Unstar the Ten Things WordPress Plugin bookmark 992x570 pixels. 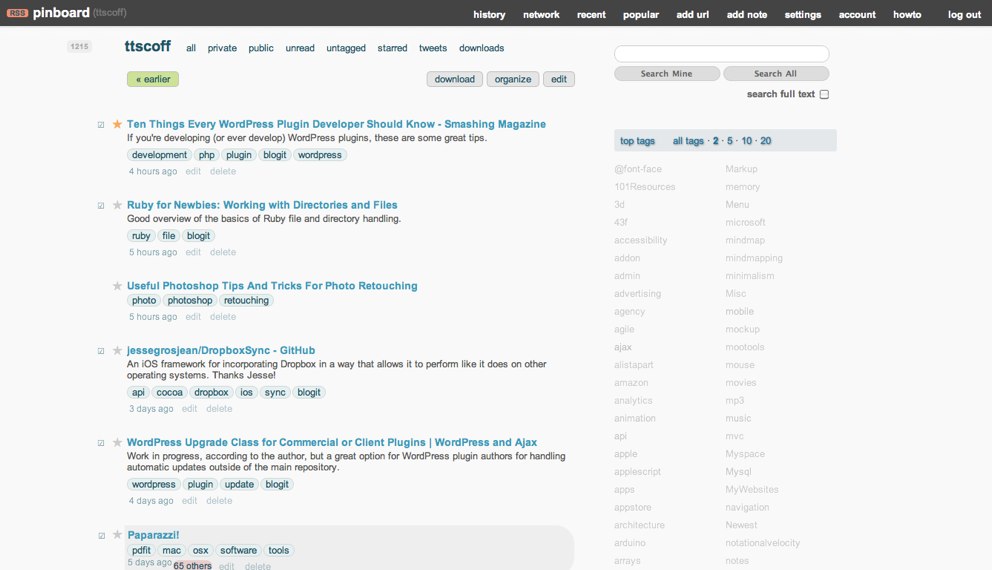coord(117,124)
